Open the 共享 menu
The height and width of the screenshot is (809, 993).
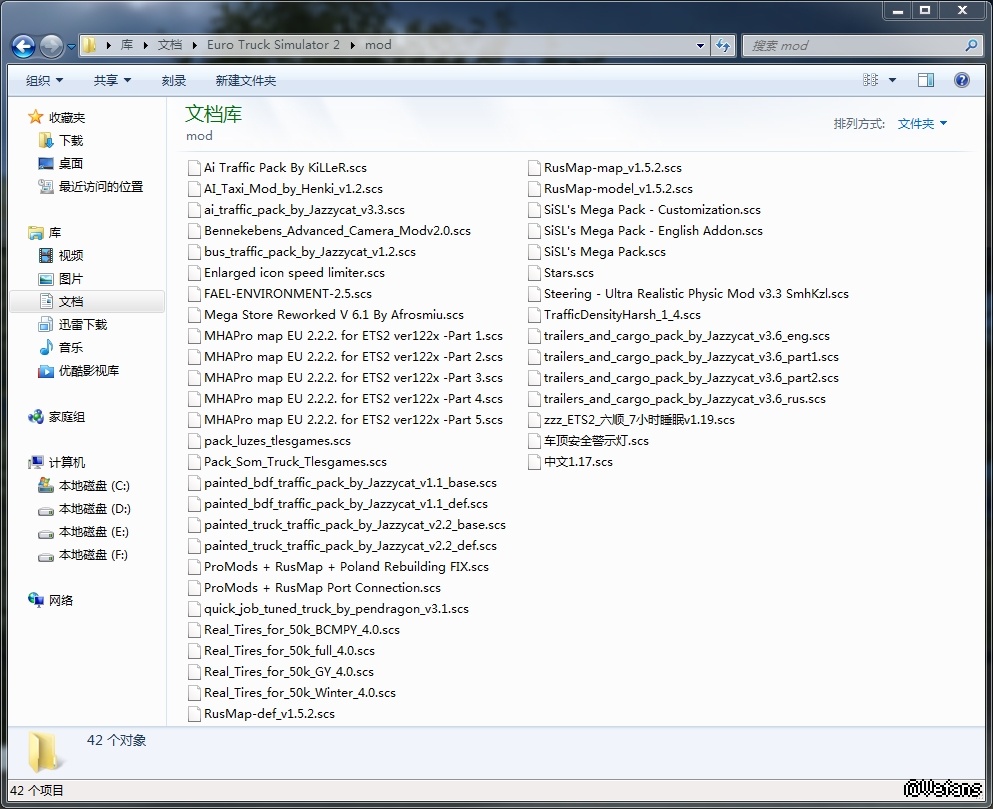(112, 80)
